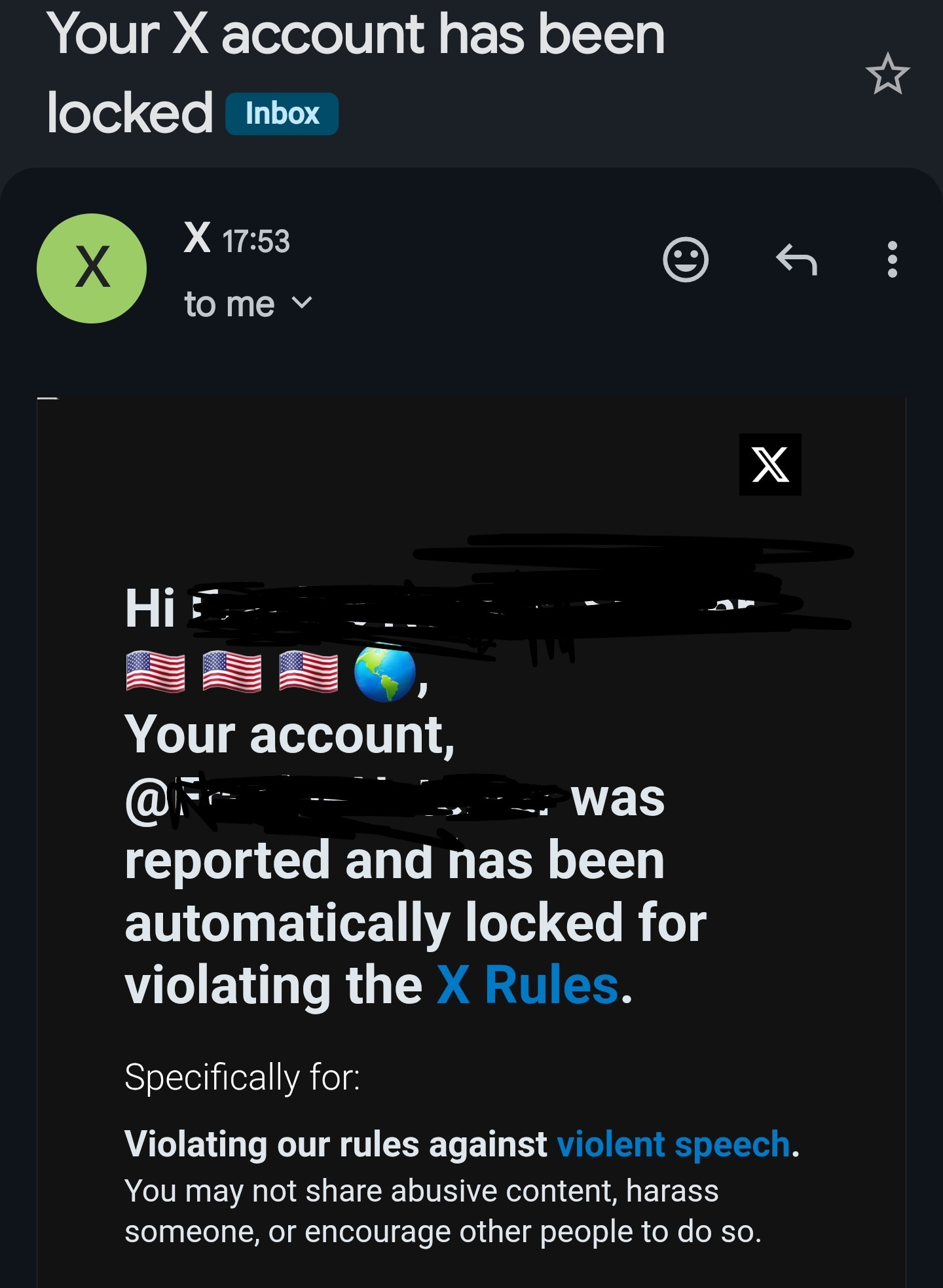943x1288 pixels.
Task: Tap the green X sender avatar
Action: 92,268
